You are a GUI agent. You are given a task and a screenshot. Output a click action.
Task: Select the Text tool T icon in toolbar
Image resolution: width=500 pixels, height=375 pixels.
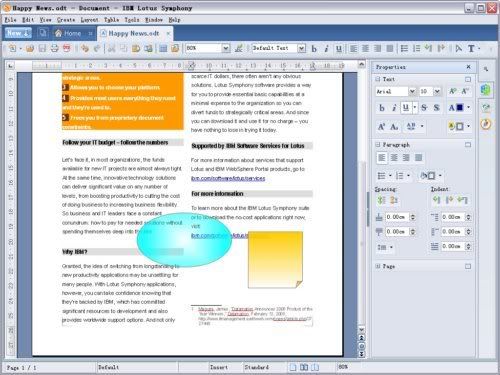[471, 49]
